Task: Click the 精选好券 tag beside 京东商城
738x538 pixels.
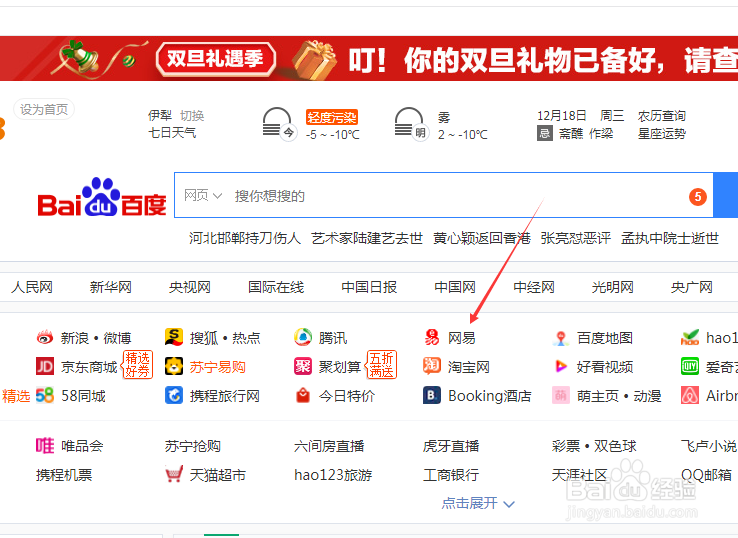Action: click(x=137, y=365)
